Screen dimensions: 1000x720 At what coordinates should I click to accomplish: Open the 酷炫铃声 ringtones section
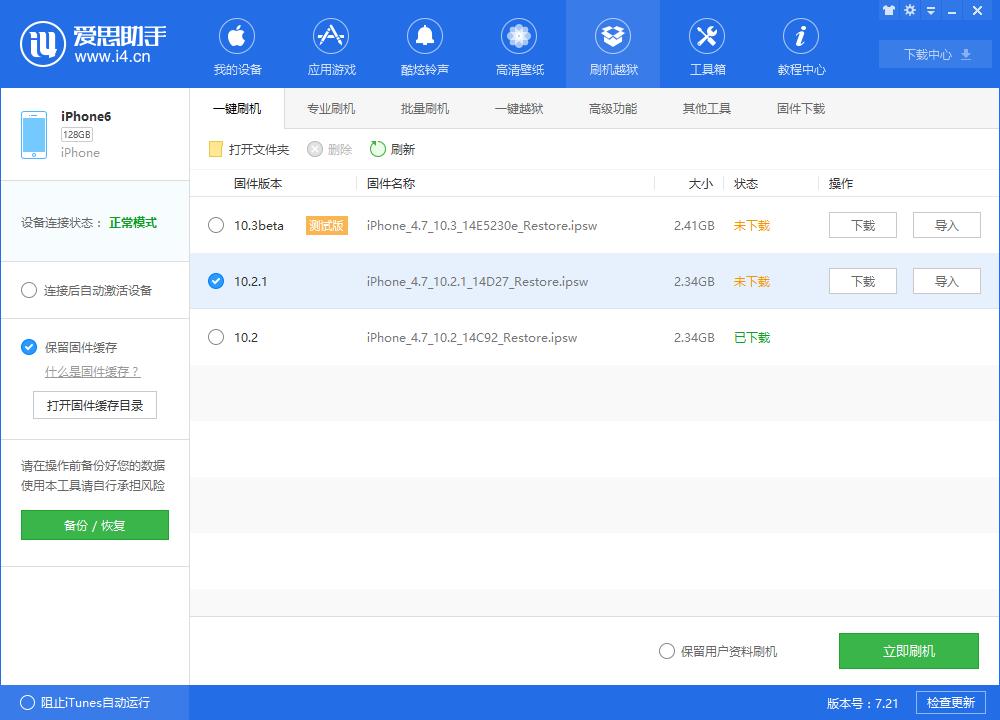click(x=425, y=44)
